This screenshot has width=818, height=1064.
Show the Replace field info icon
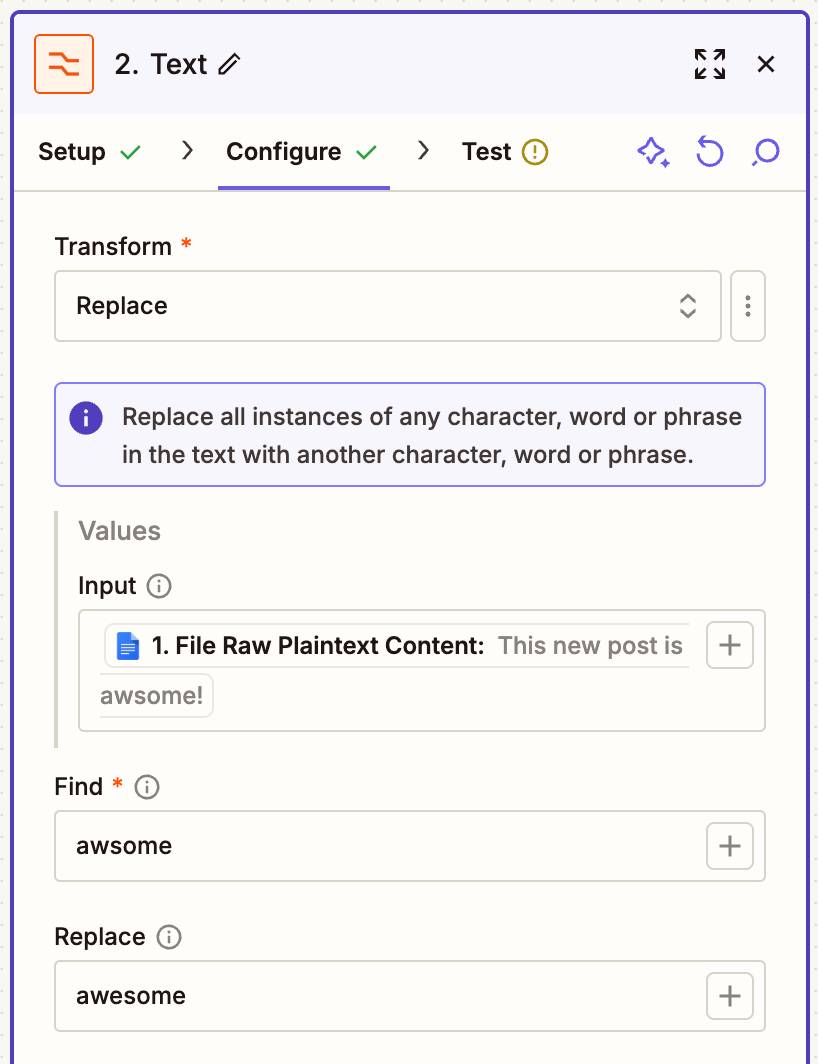tap(169, 937)
